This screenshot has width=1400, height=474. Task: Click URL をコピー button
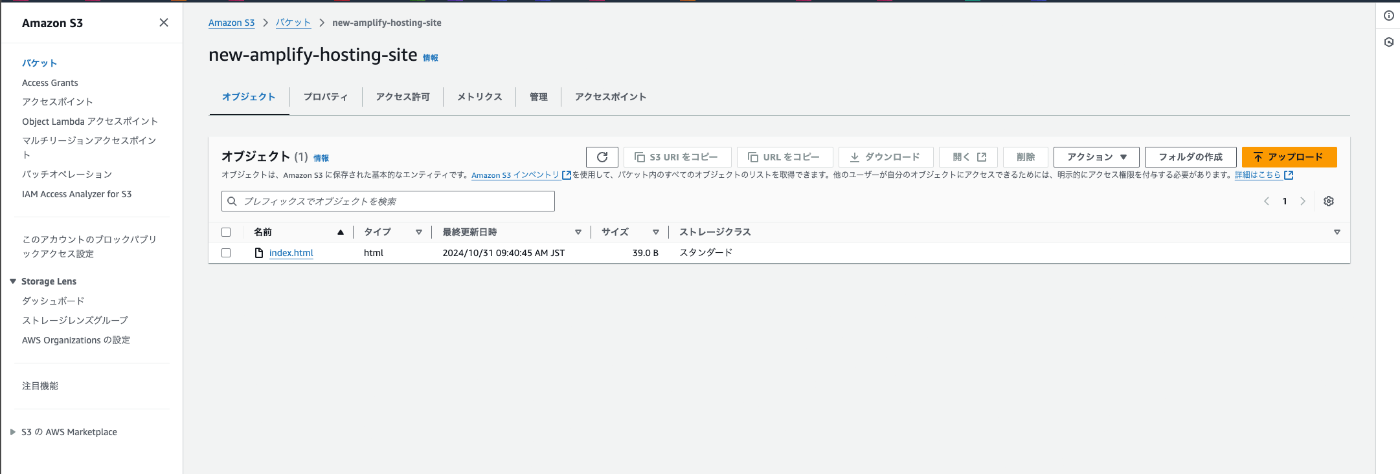pyautogui.click(x=785, y=157)
